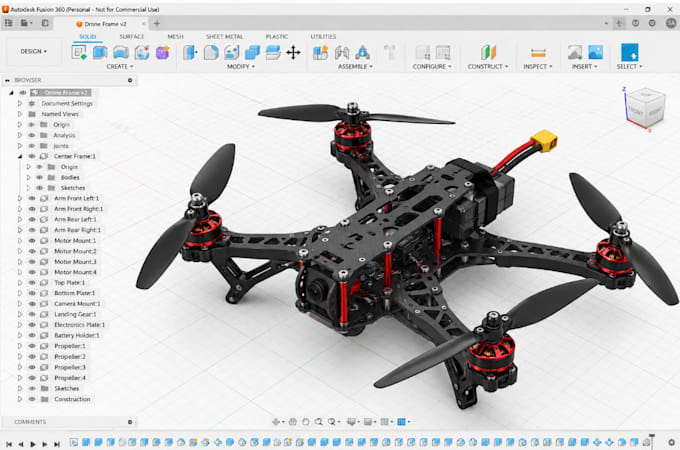Open the Comments panel header
Viewport: 680px width, 450px height.
coord(69,421)
